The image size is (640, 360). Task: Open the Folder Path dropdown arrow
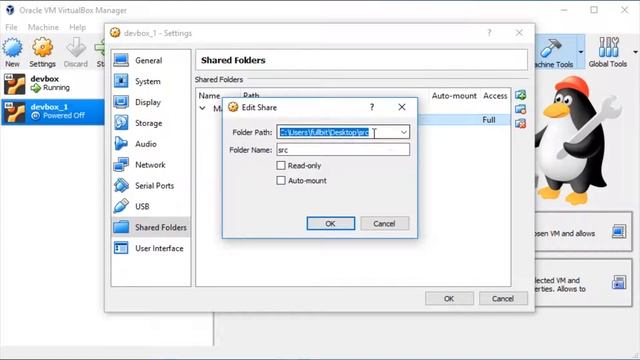pyautogui.click(x=403, y=132)
